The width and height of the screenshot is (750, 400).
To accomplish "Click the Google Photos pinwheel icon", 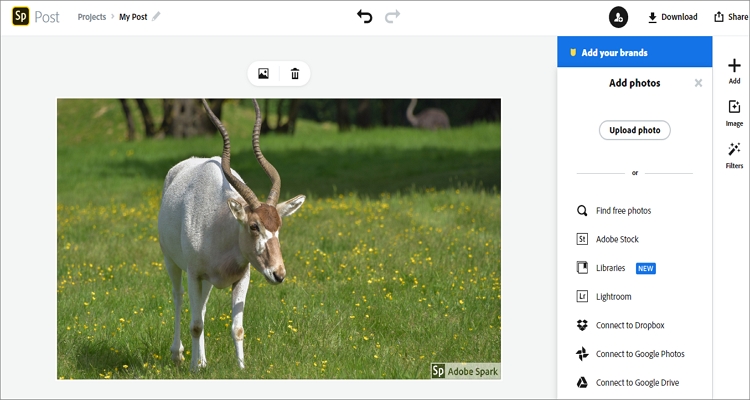I will tap(582, 354).
